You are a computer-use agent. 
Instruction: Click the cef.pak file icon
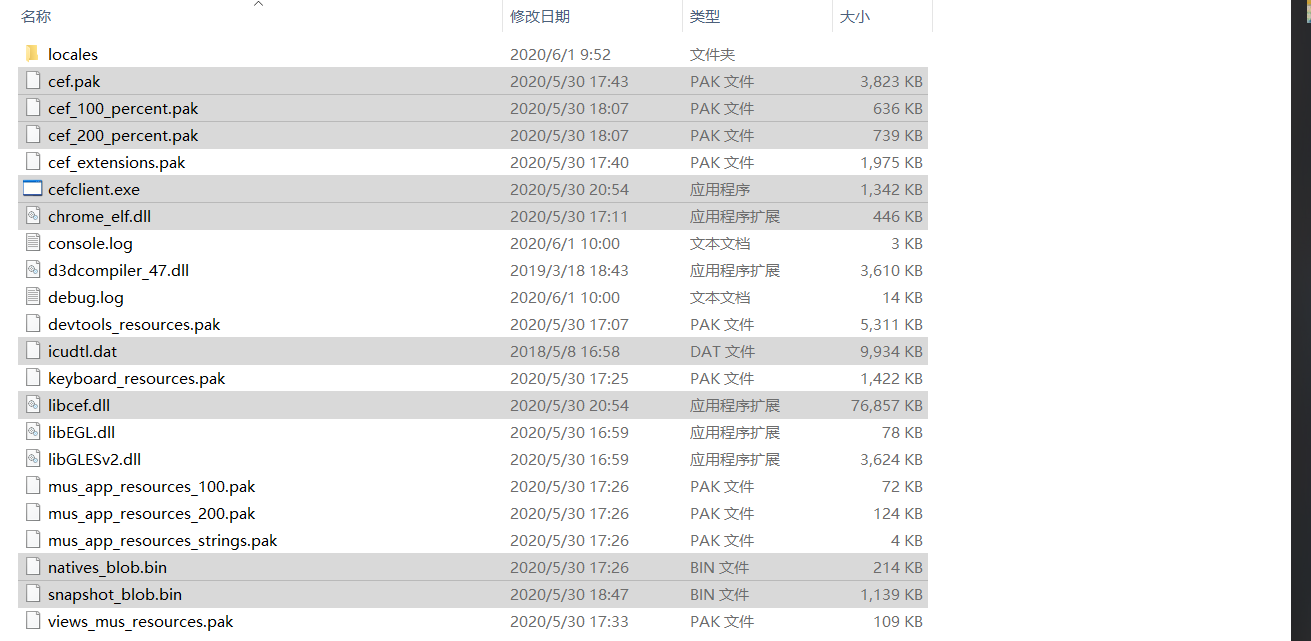(x=32, y=81)
